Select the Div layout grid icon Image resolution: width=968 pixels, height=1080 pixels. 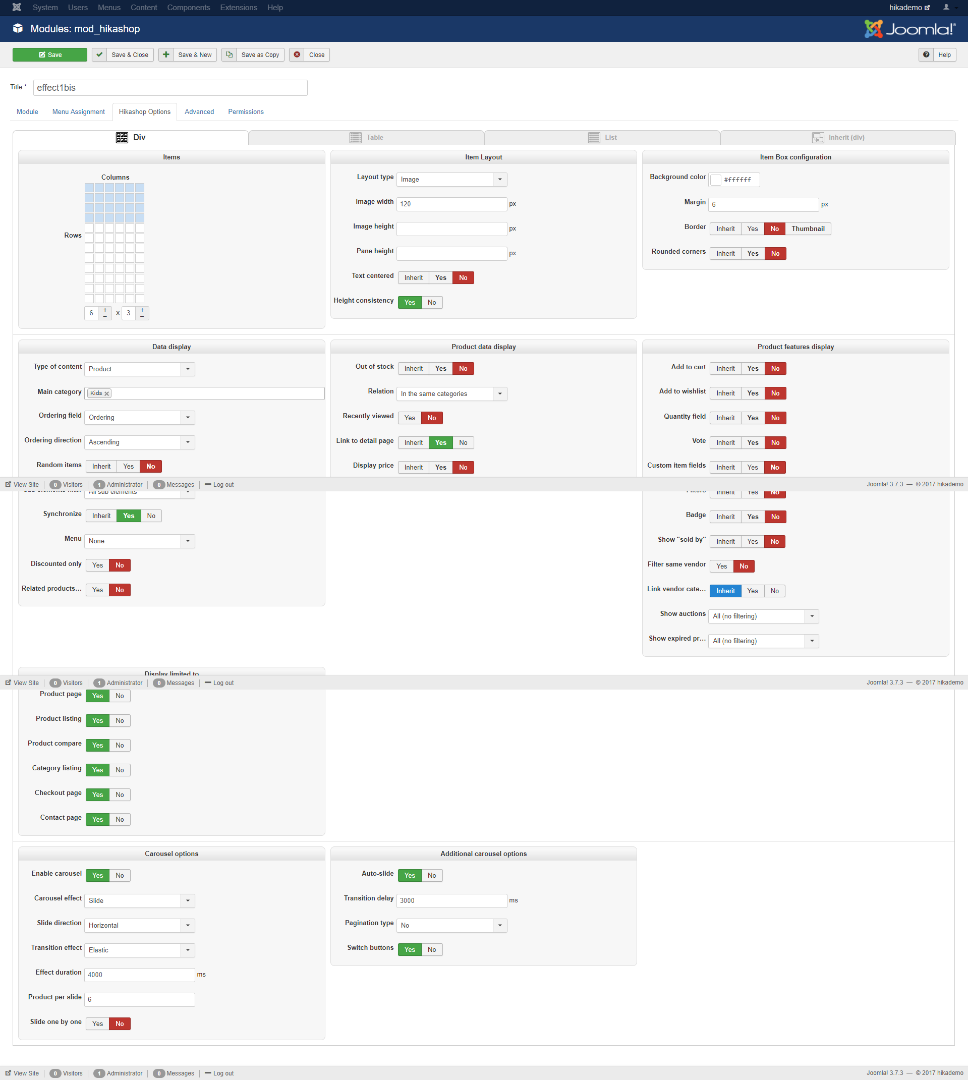(122, 137)
